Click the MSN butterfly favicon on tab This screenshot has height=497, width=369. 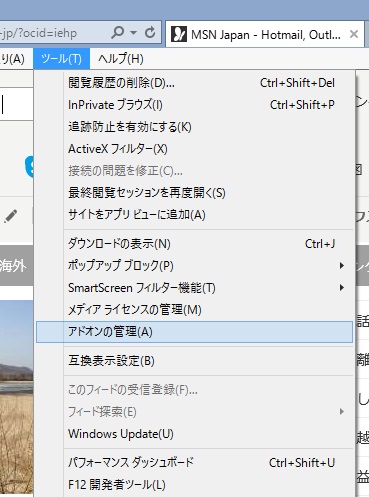click(x=179, y=34)
